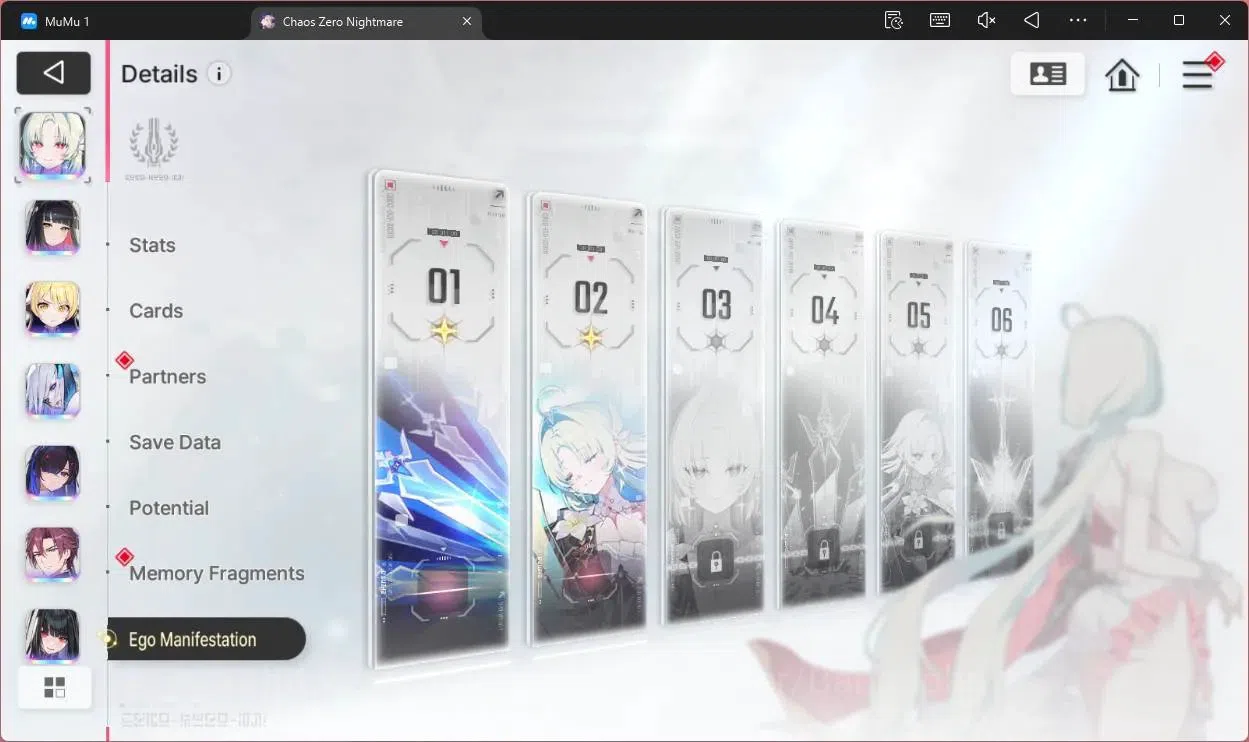Image resolution: width=1249 pixels, height=742 pixels.
Task: Select the black-haired character with red bow
Action: [53, 227]
